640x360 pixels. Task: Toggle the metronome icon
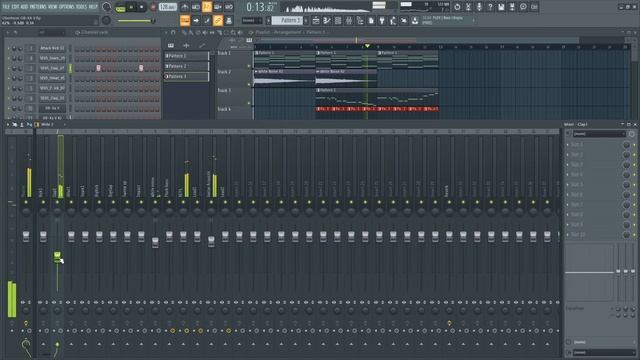click(x=185, y=7)
